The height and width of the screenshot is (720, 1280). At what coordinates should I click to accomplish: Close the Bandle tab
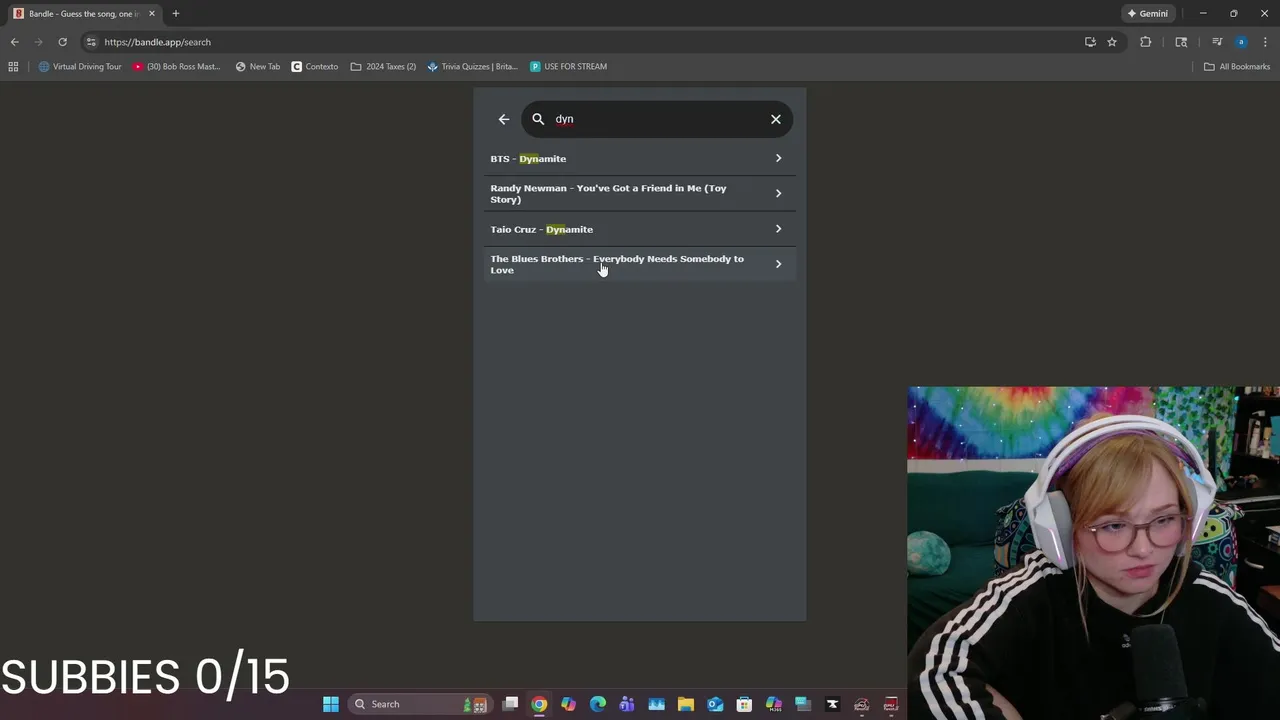tap(152, 14)
